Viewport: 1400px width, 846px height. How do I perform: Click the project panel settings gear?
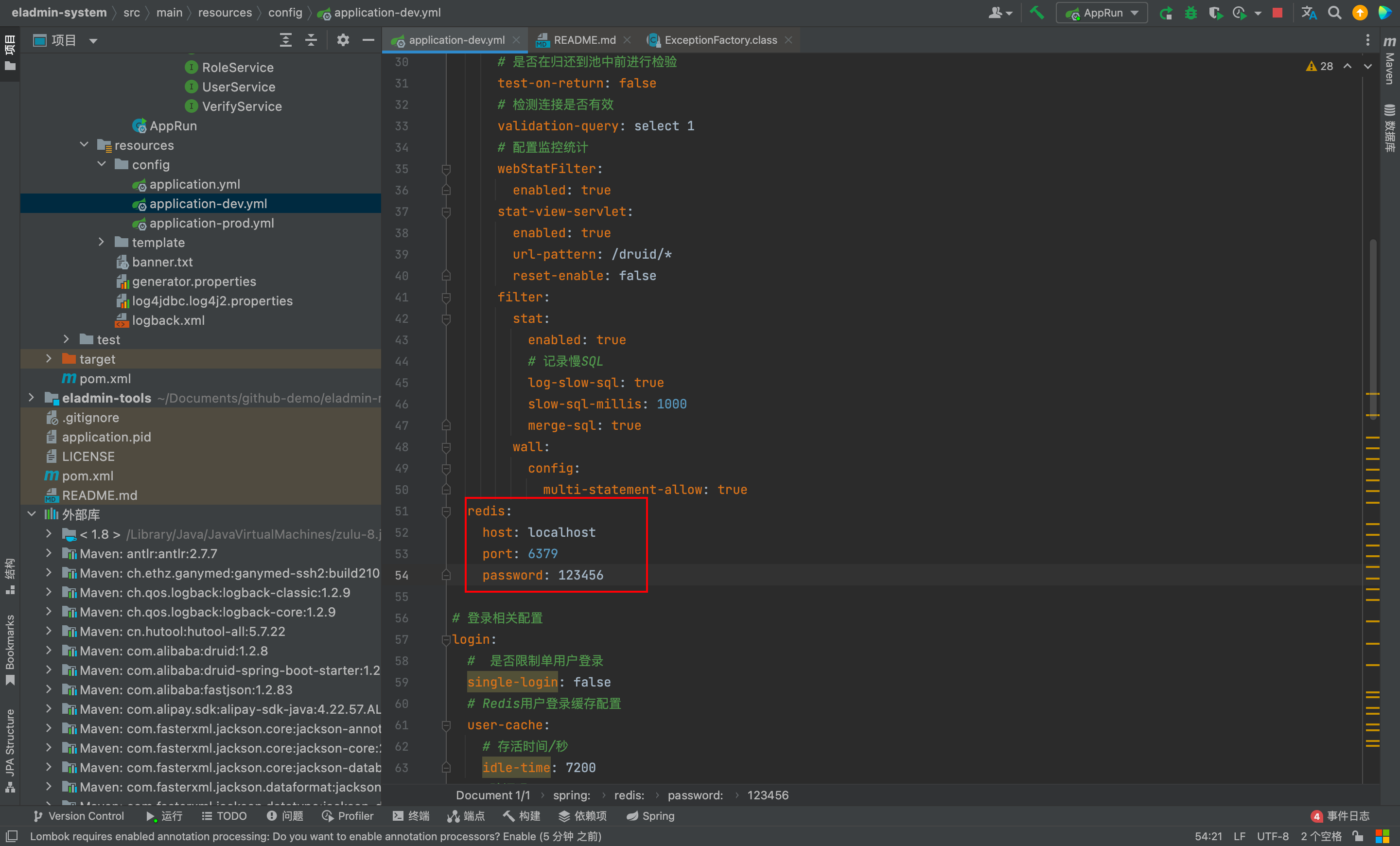343,40
